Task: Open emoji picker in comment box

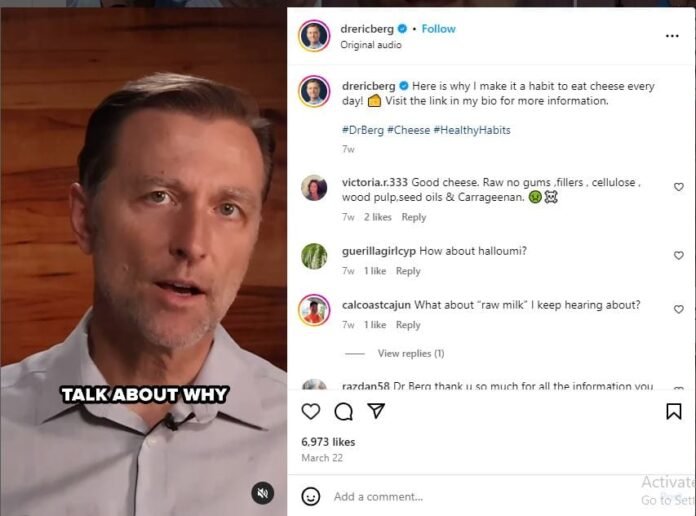Action: click(311, 496)
